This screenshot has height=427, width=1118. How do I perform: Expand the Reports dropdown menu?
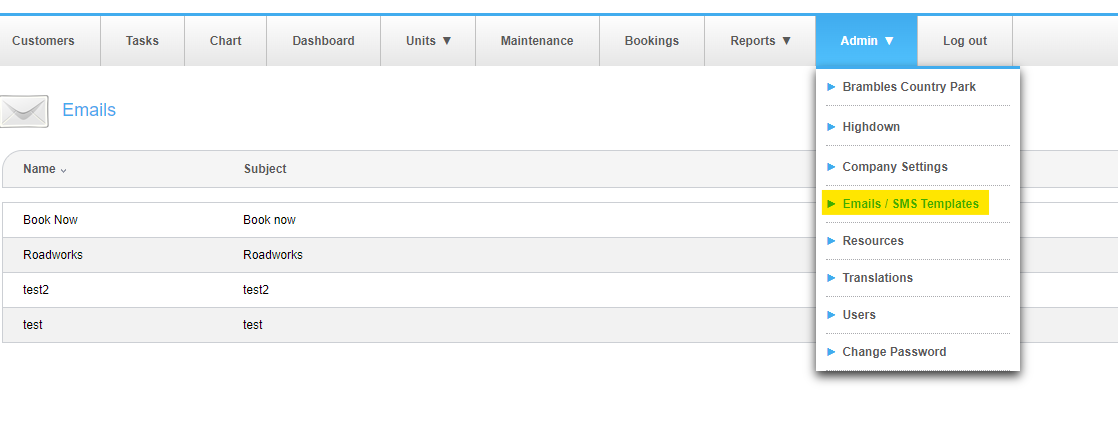tap(760, 41)
